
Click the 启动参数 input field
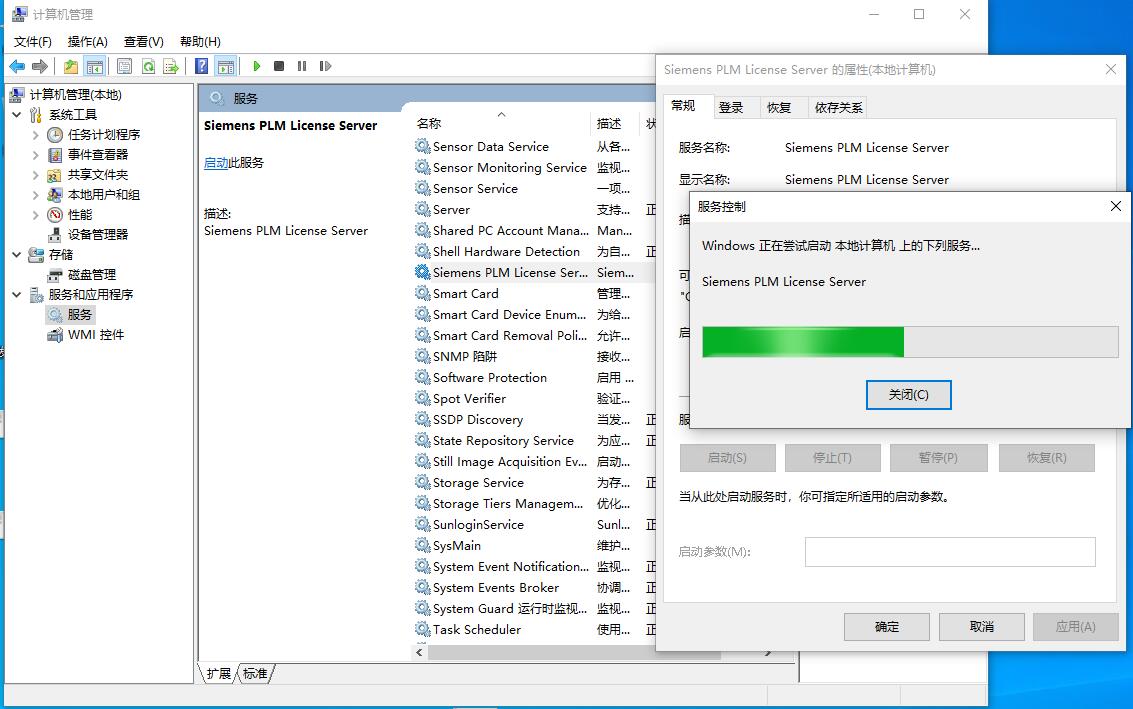949,552
